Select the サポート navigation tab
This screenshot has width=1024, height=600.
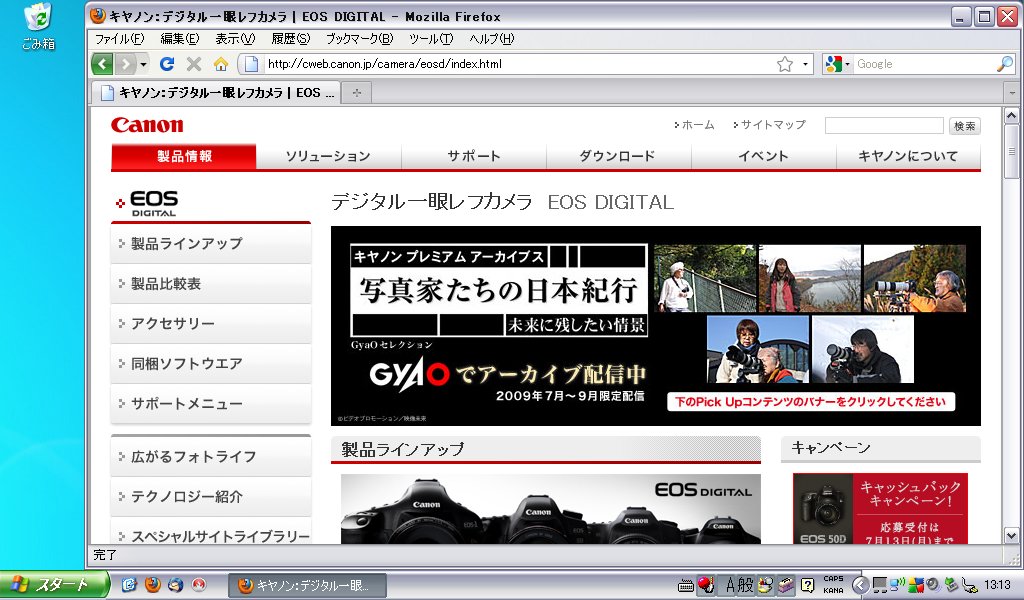[473, 156]
